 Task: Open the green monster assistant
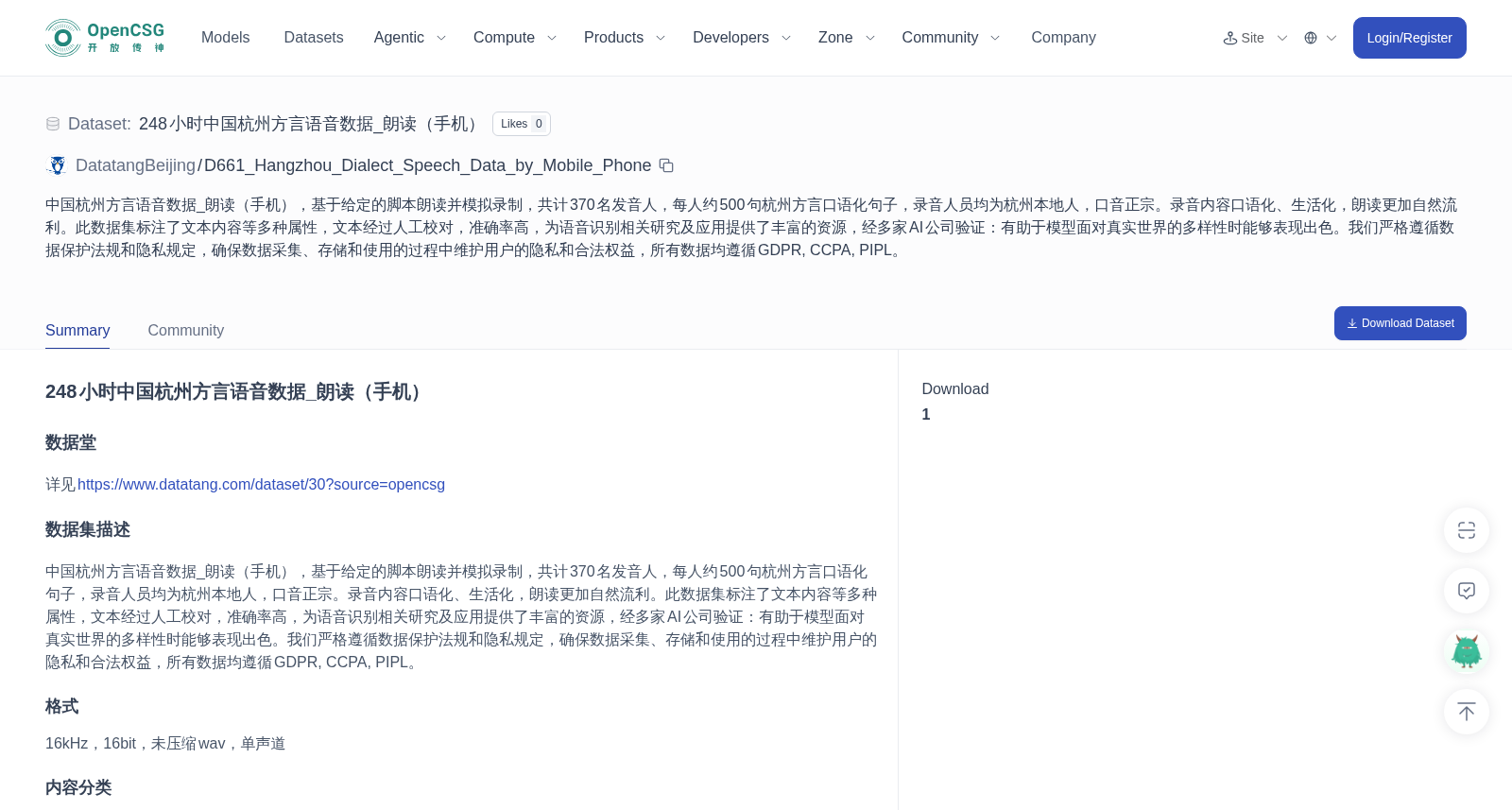coord(1467,651)
